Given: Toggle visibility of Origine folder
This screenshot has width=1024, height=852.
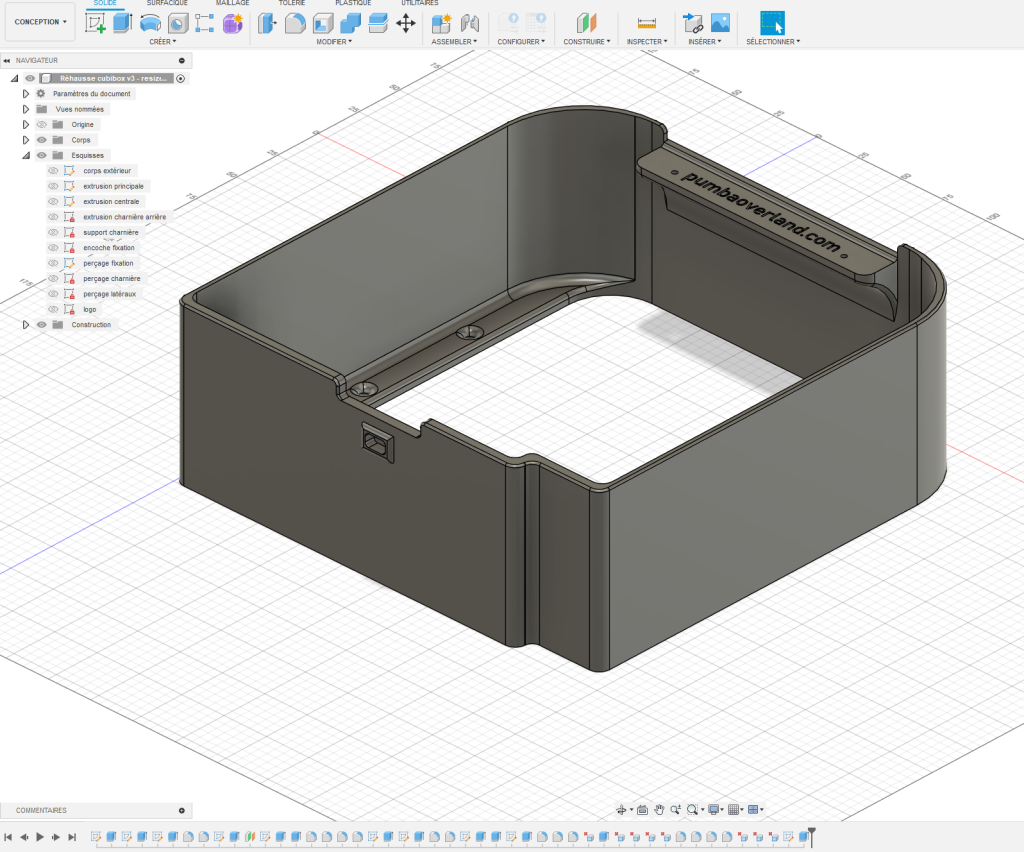Looking at the screenshot, I should pyautogui.click(x=42, y=124).
